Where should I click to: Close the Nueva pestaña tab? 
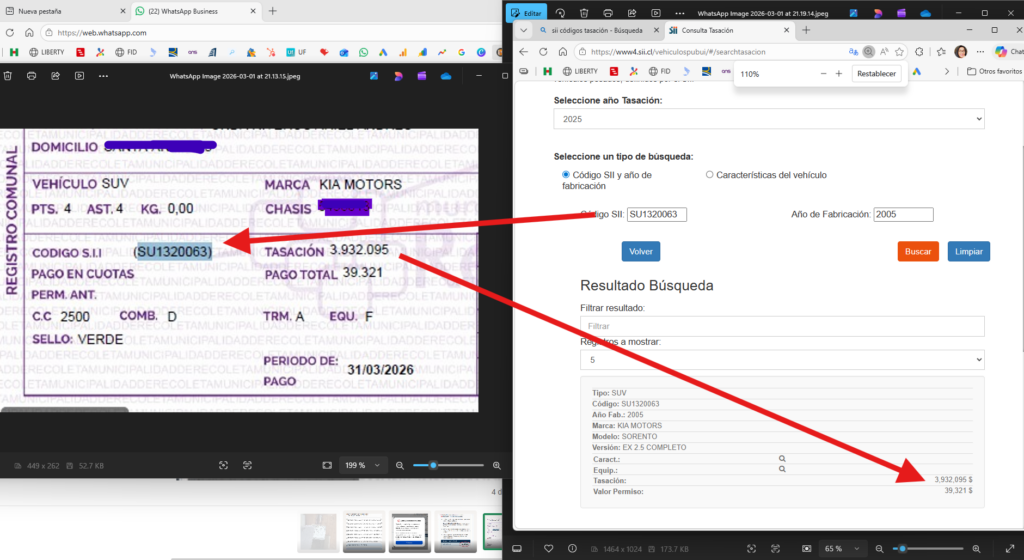click(122, 11)
